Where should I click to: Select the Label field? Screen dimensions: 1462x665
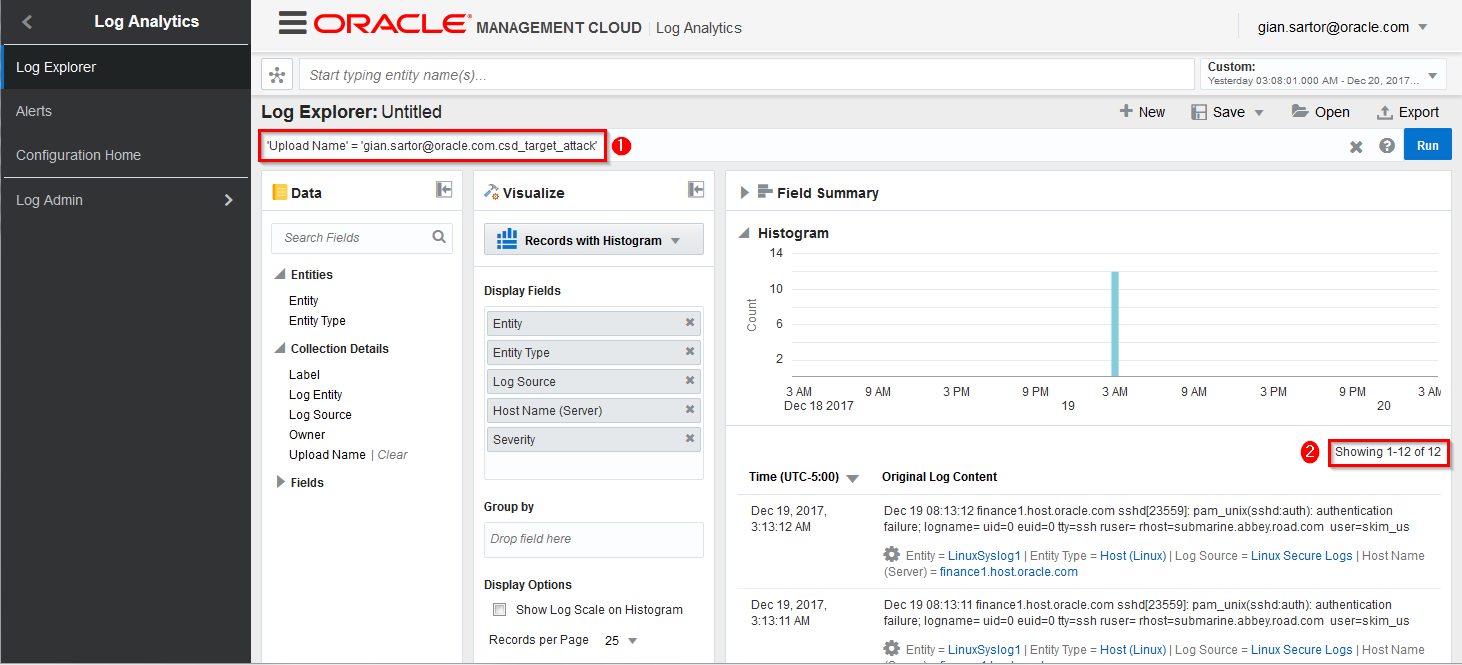click(304, 375)
